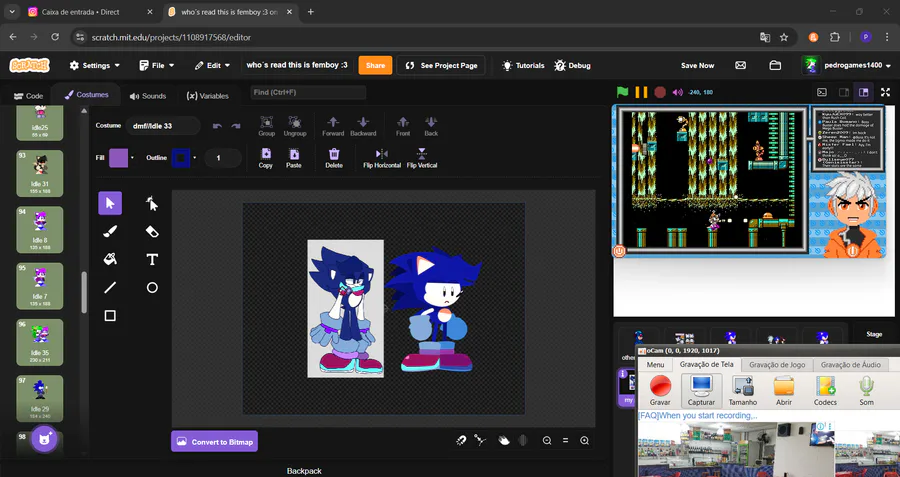900x477 pixels.
Task: Toggle the snap-to-points icon beside magnet
Action: click(x=480, y=440)
